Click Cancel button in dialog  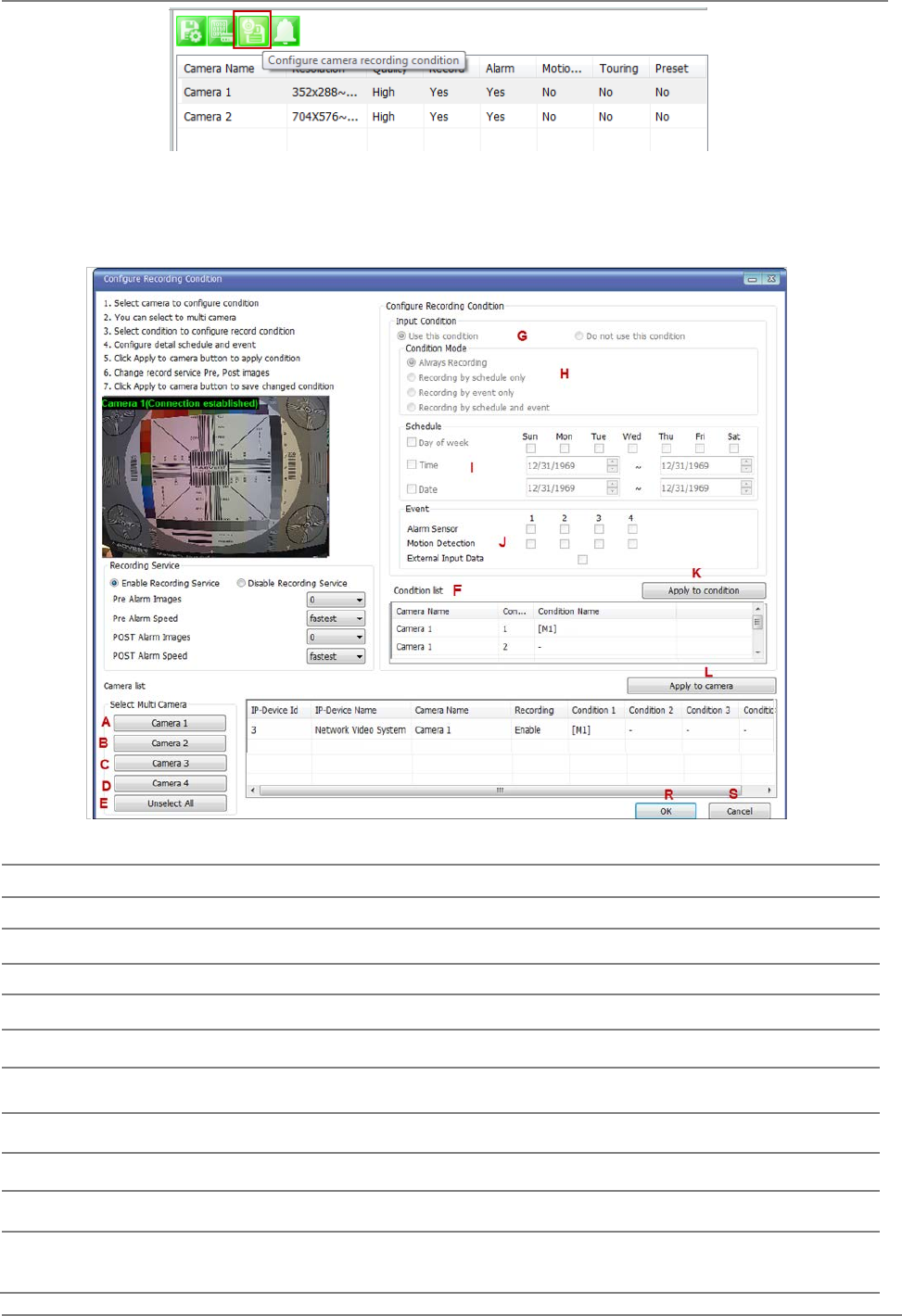pos(739,811)
